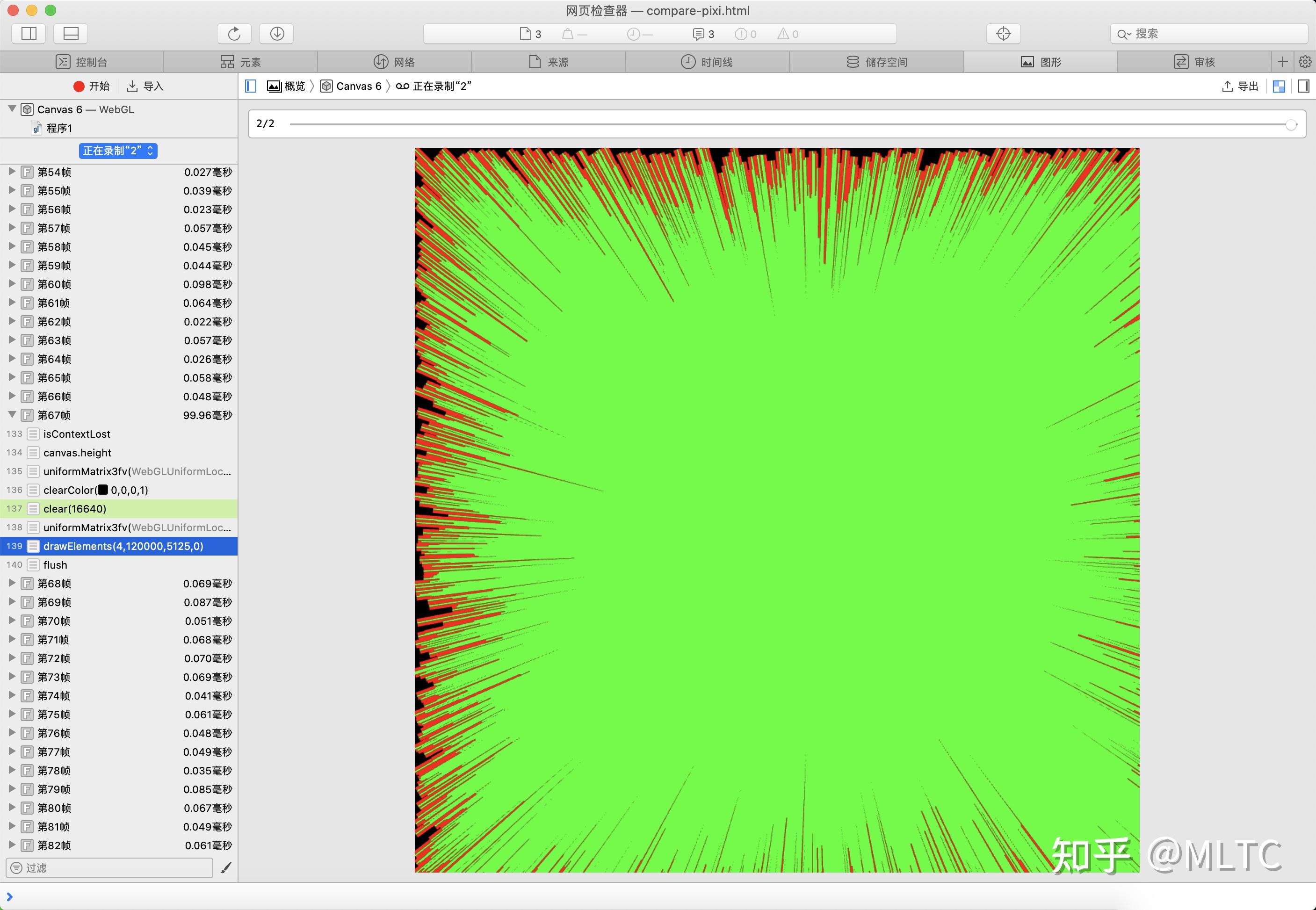Image resolution: width=1316 pixels, height=910 pixels.
Task: Click the filter input field
Action: [x=109, y=867]
